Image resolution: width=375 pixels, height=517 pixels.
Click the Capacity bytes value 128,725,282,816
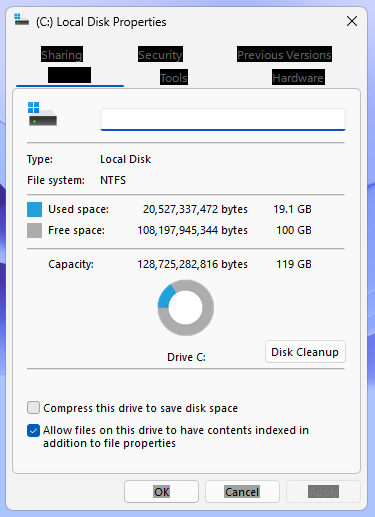192,264
